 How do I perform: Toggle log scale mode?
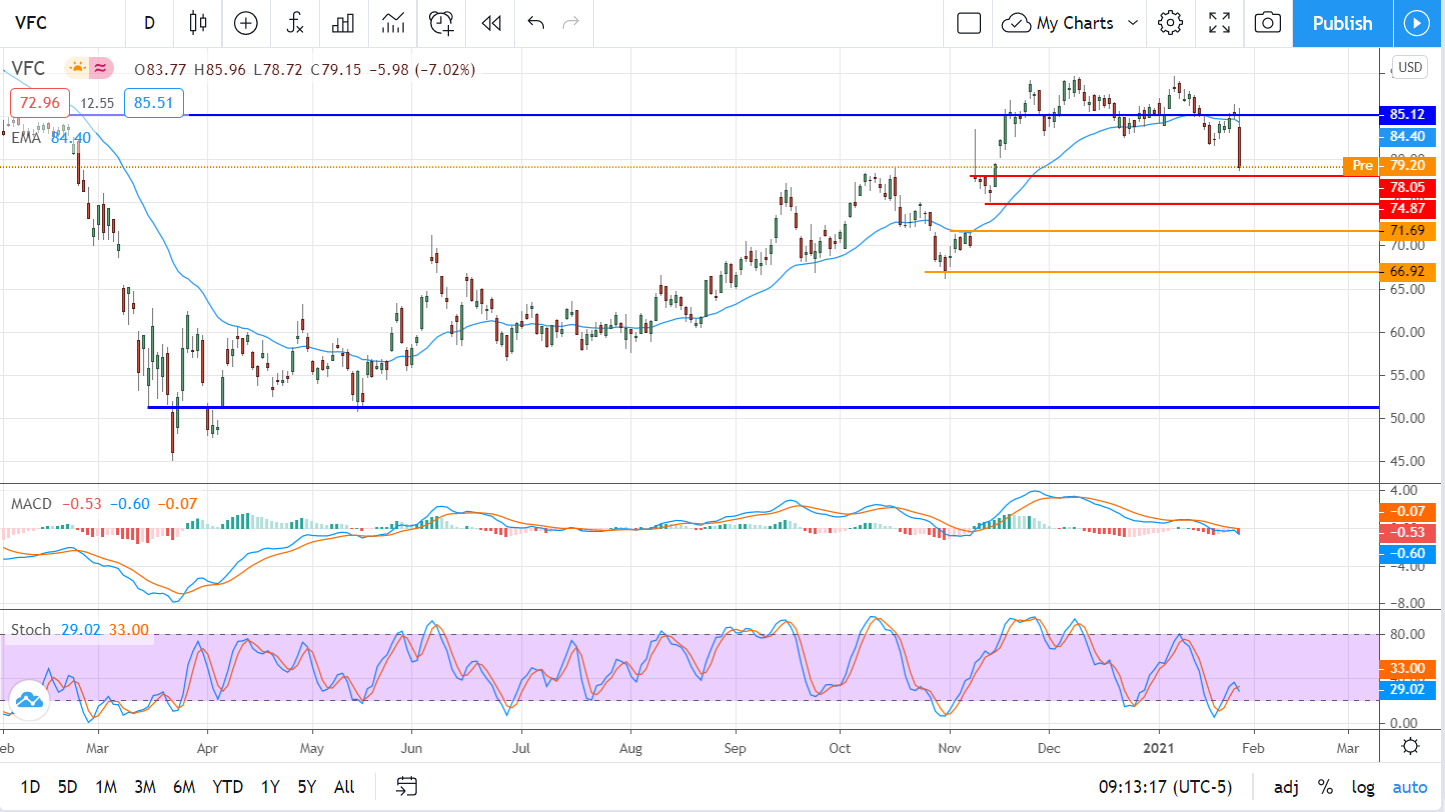[x=1363, y=787]
